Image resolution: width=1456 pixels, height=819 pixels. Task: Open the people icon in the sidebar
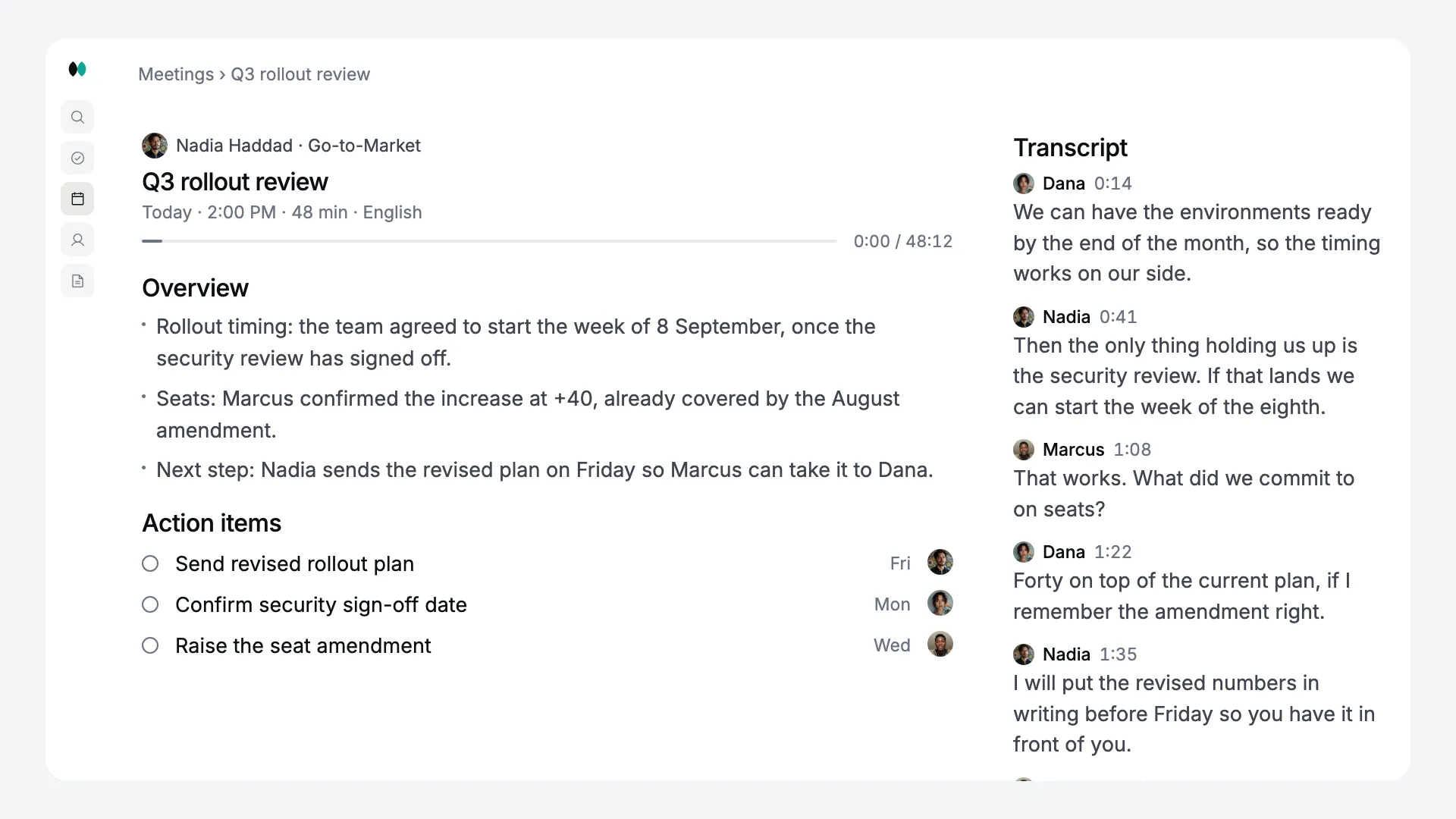(77, 240)
